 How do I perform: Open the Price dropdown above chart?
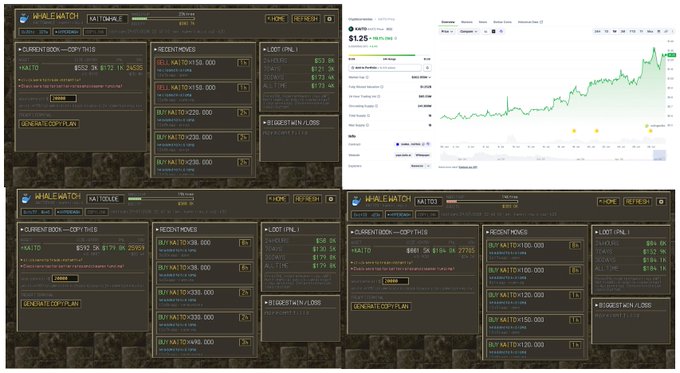click(447, 32)
